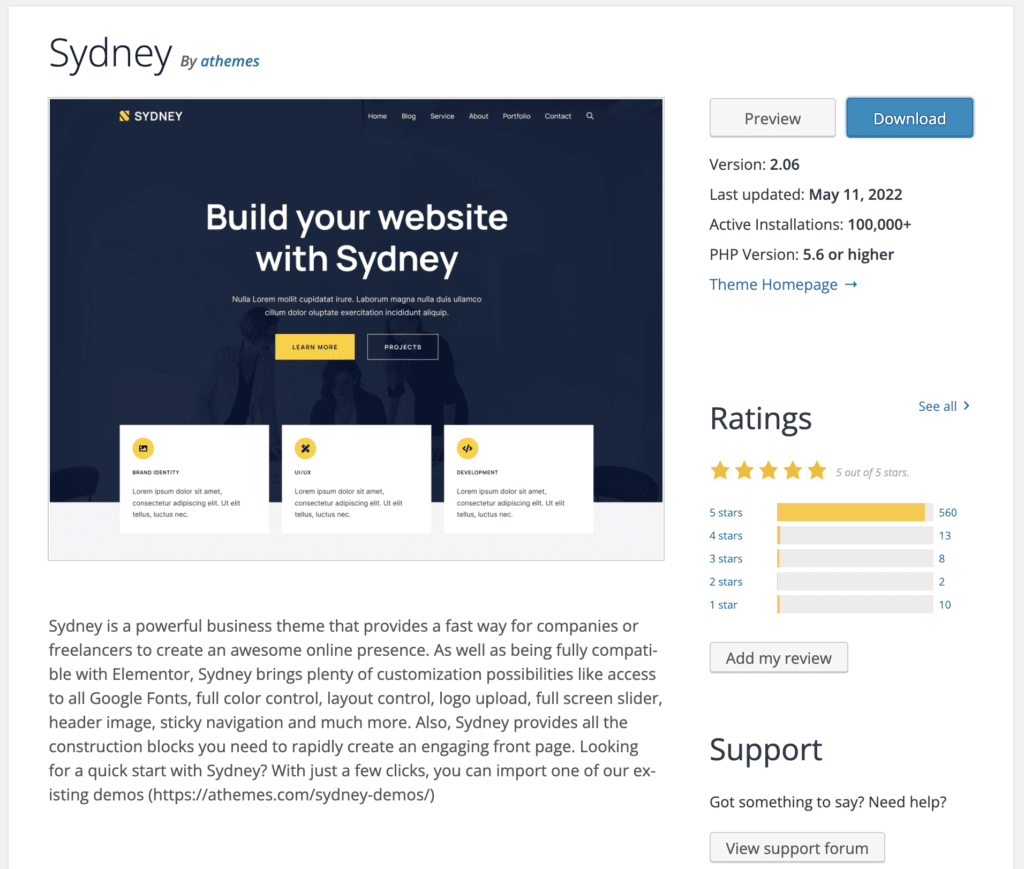Click the Sydney page title
This screenshot has width=1024, height=869.
(x=110, y=54)
